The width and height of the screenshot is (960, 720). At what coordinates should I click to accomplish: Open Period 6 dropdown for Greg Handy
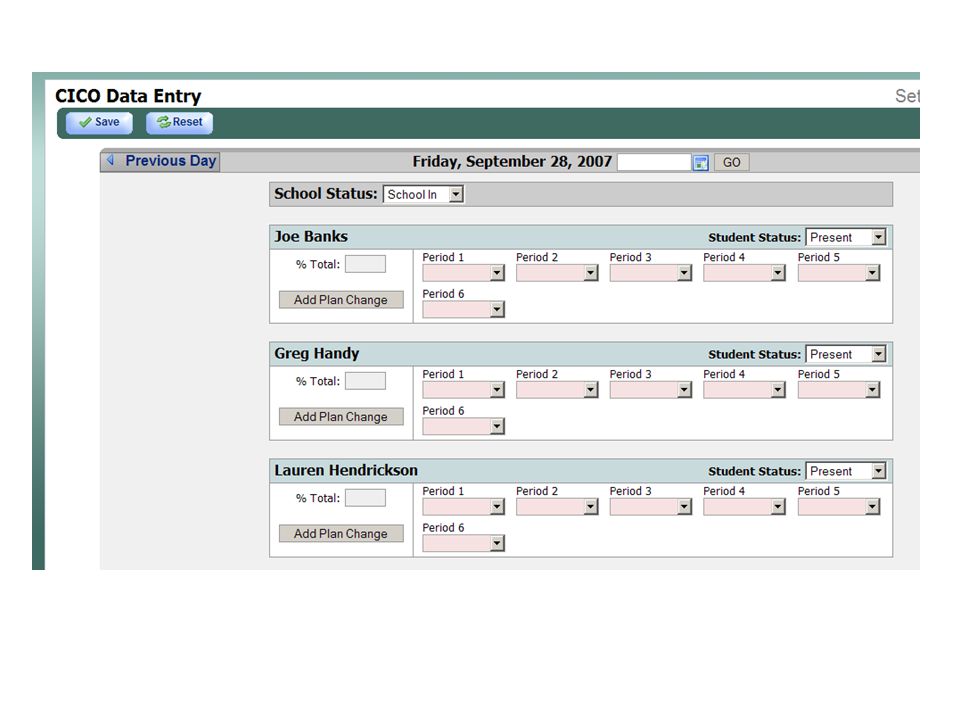pyautogui.click(x=463, y=427)
